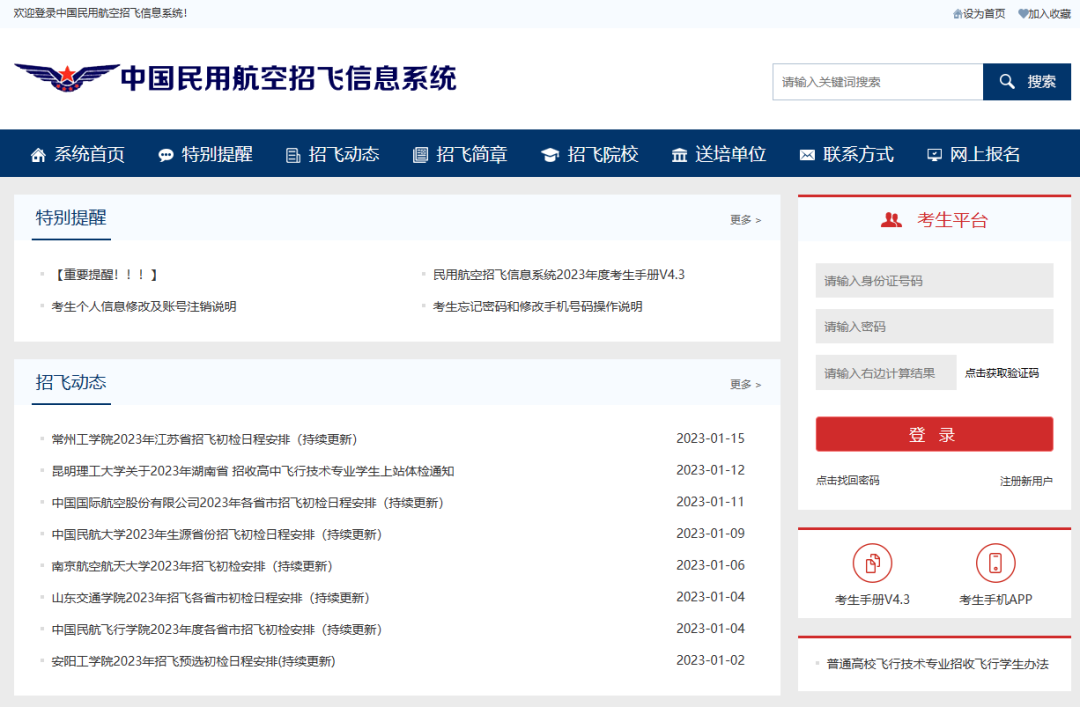The width and height of the screenshot is (1080, 707).
Task: Click 点击获取验证码 to load captcha
Action: pos(1001,373)
